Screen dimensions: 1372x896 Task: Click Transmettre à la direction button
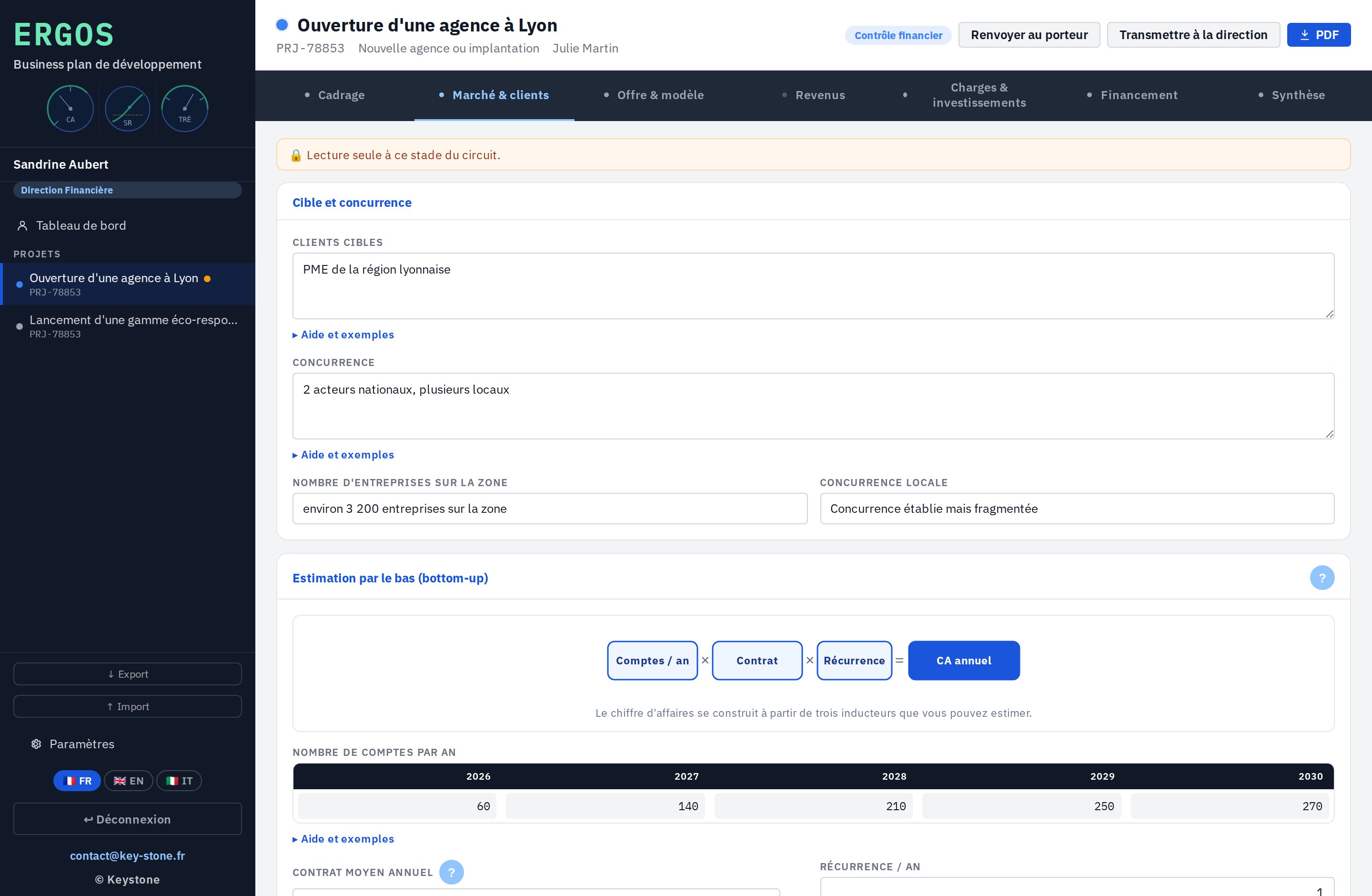coord(1193,35)
